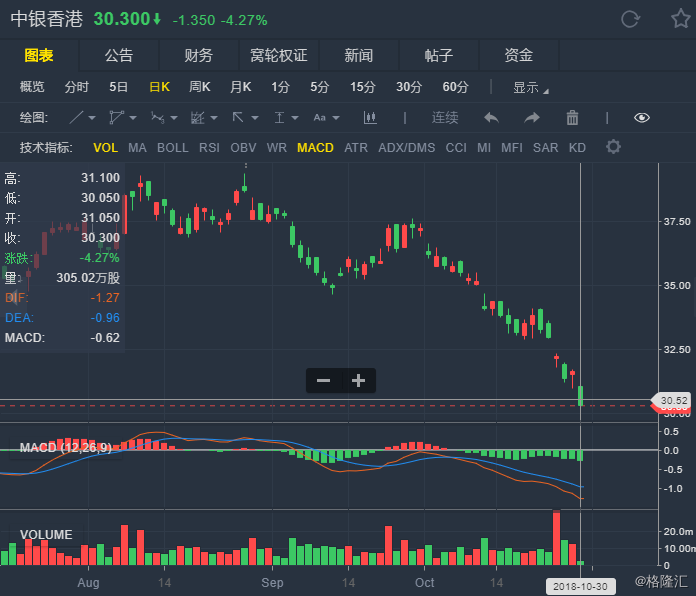Toggle the OBV indicator
The width and height of the screenshot is (696, 596).
tap(243, 148)
